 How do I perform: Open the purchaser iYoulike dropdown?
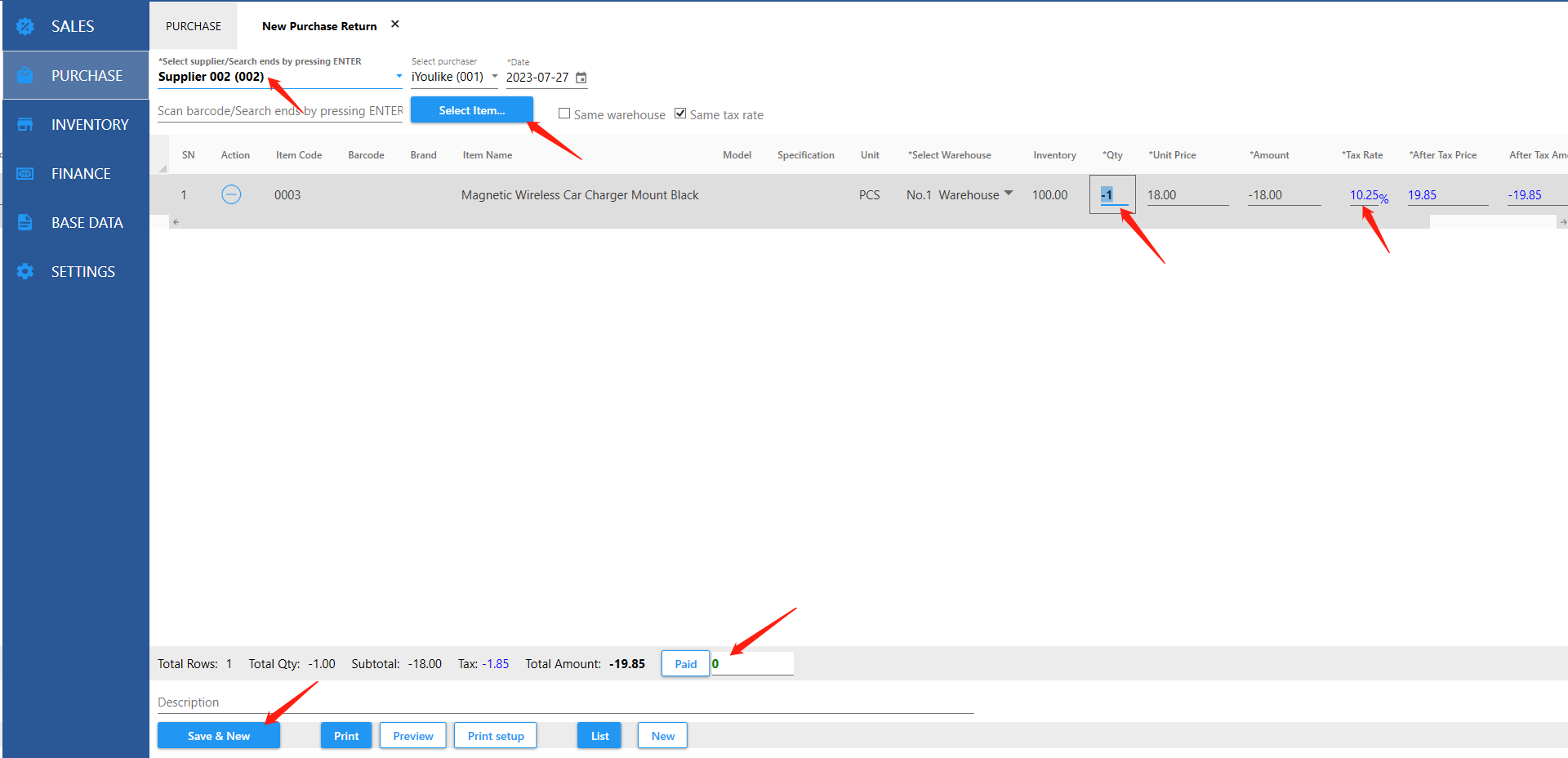point(495,77)
